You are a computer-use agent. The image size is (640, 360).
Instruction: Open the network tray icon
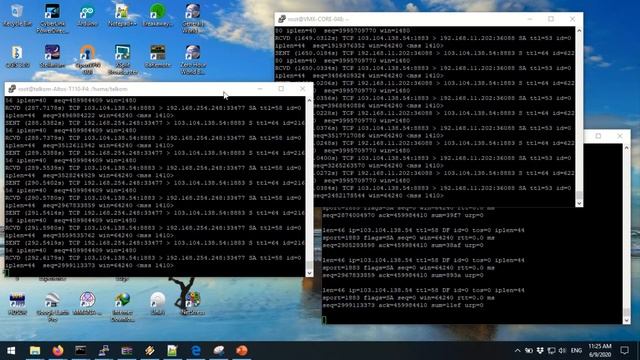[x=551, y=351]
